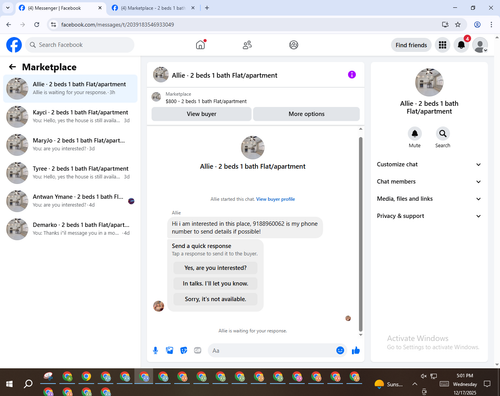Attach a photo file icon
The image size is (500, 396).
tap(170, 350)
